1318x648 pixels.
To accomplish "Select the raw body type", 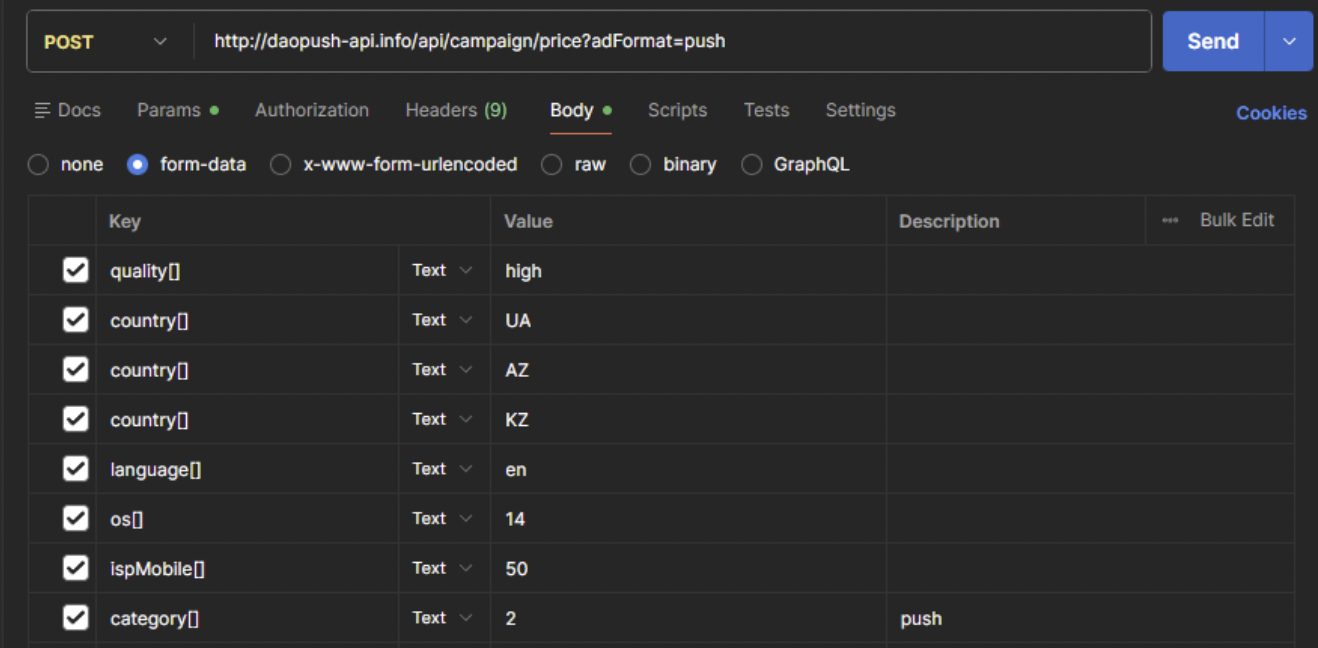I will [551, 165].
